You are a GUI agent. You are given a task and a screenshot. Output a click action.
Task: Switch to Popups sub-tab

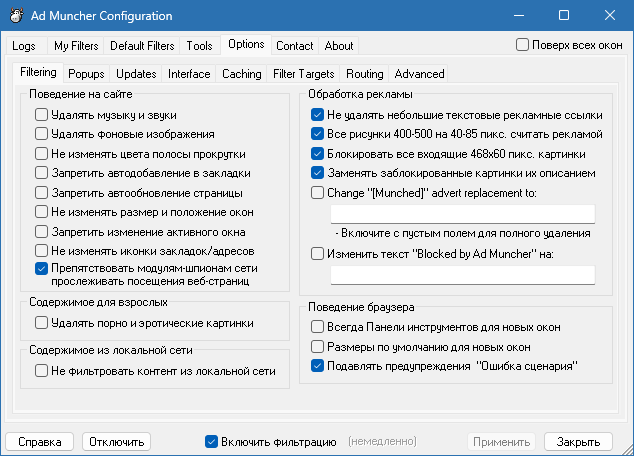86,74
